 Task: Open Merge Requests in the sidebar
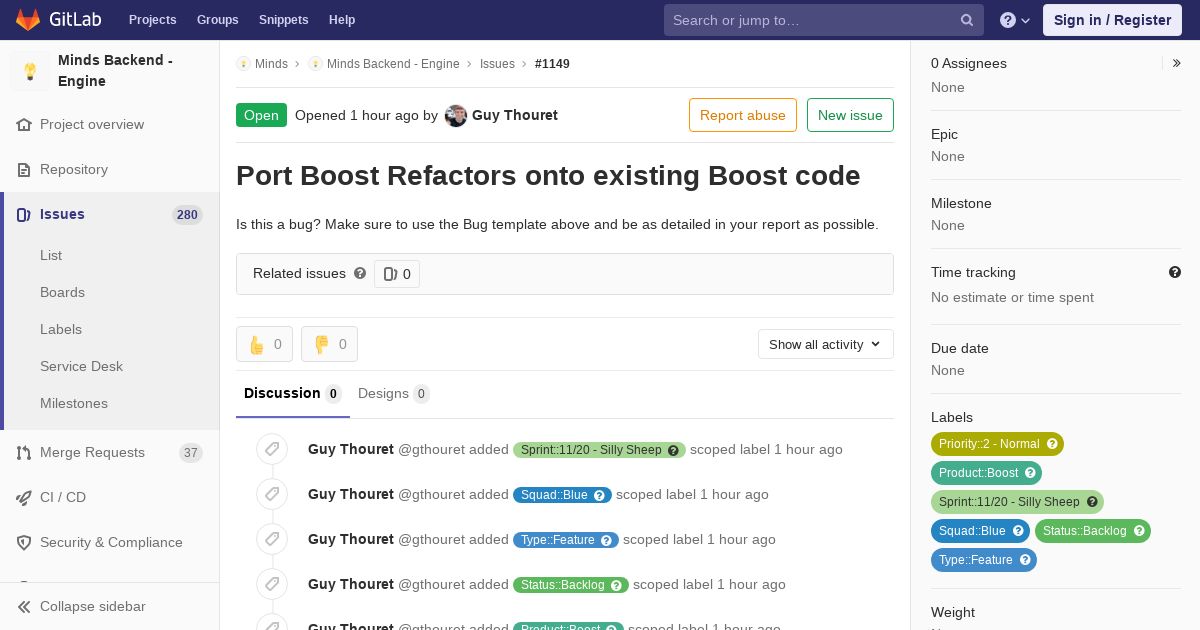point(92,452)
